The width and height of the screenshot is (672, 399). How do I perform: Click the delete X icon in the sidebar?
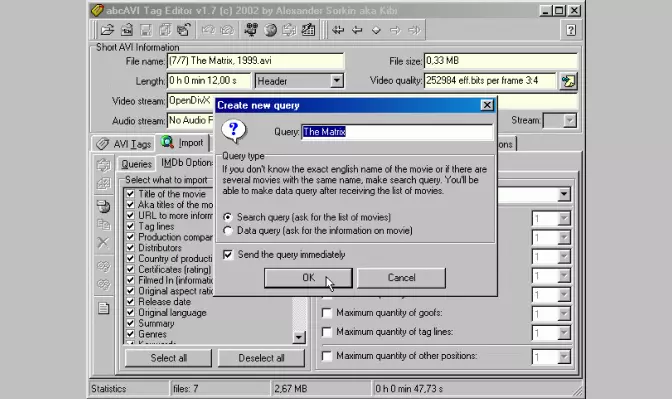[103, 243]
